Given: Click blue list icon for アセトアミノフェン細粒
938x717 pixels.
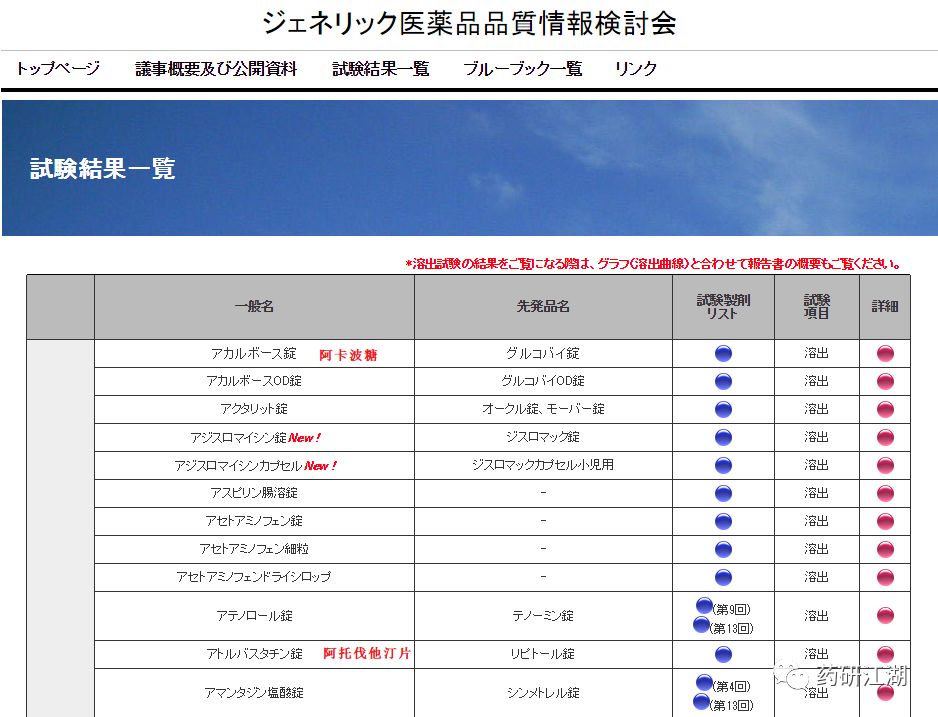Looking at the screenshot, I should coord(723,549).
